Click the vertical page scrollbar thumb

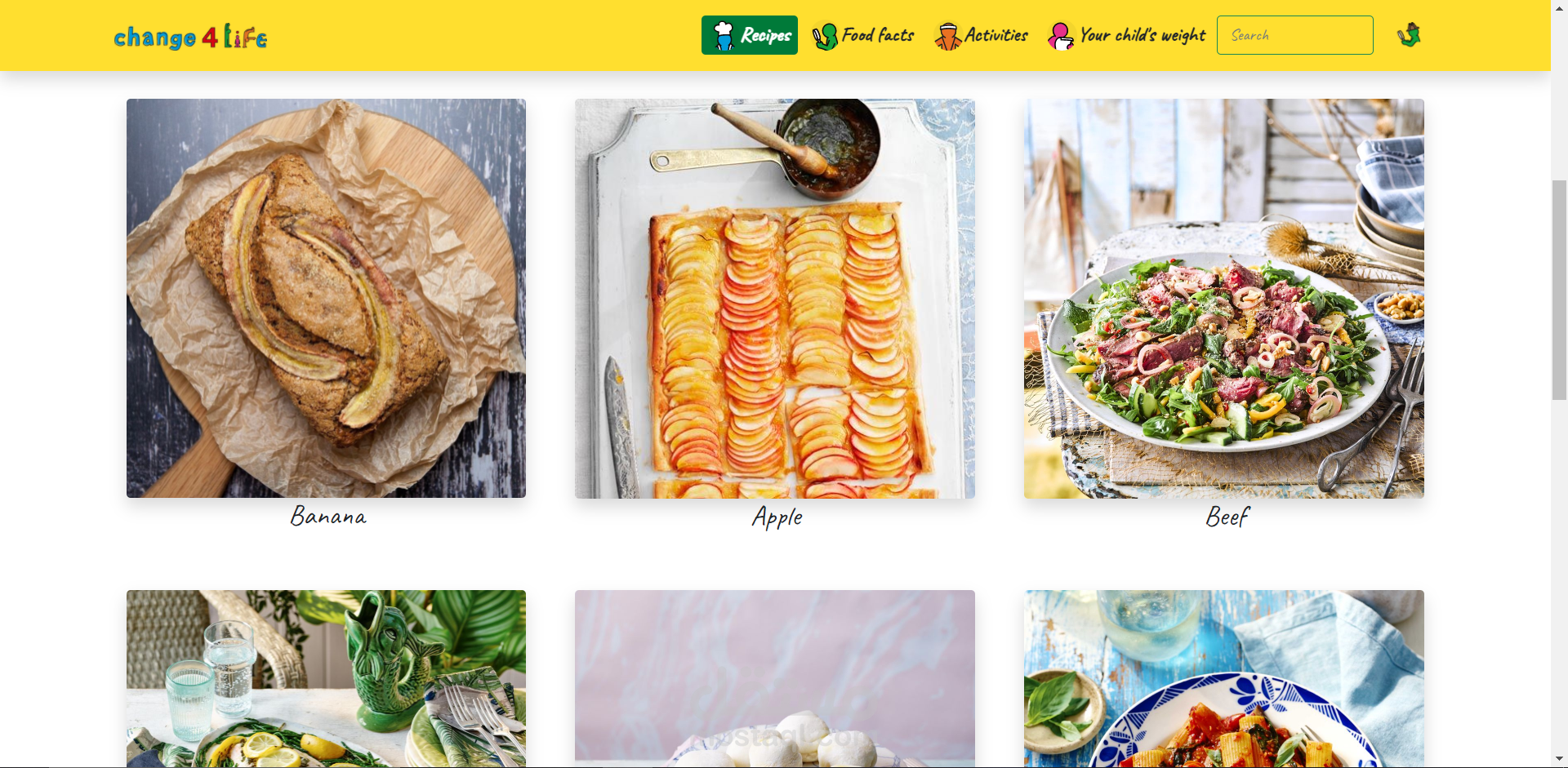(1559, 290)
